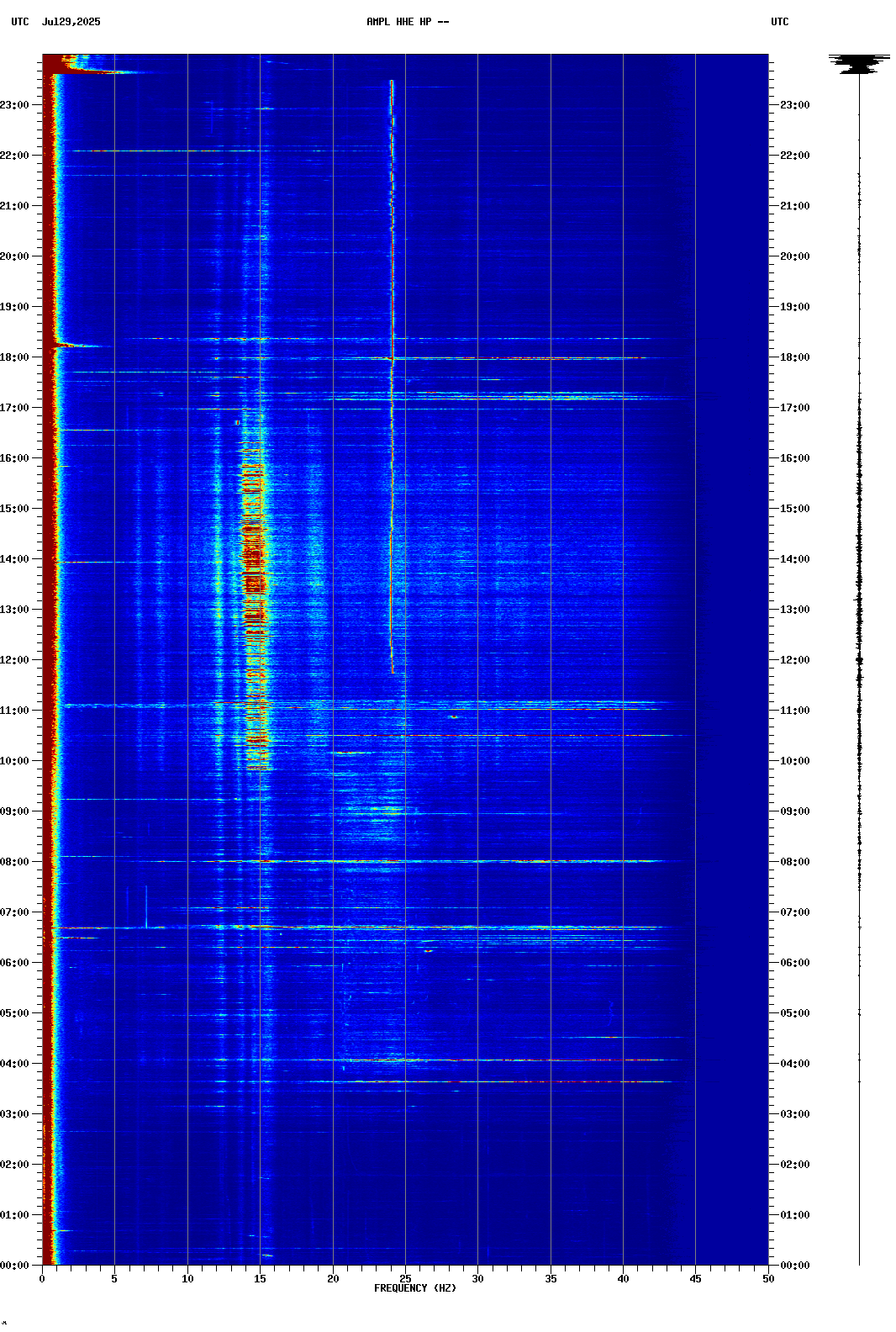Click the right-side 12:00 time label
Viewport: 896px width, 1332px height.
[795, 660]
